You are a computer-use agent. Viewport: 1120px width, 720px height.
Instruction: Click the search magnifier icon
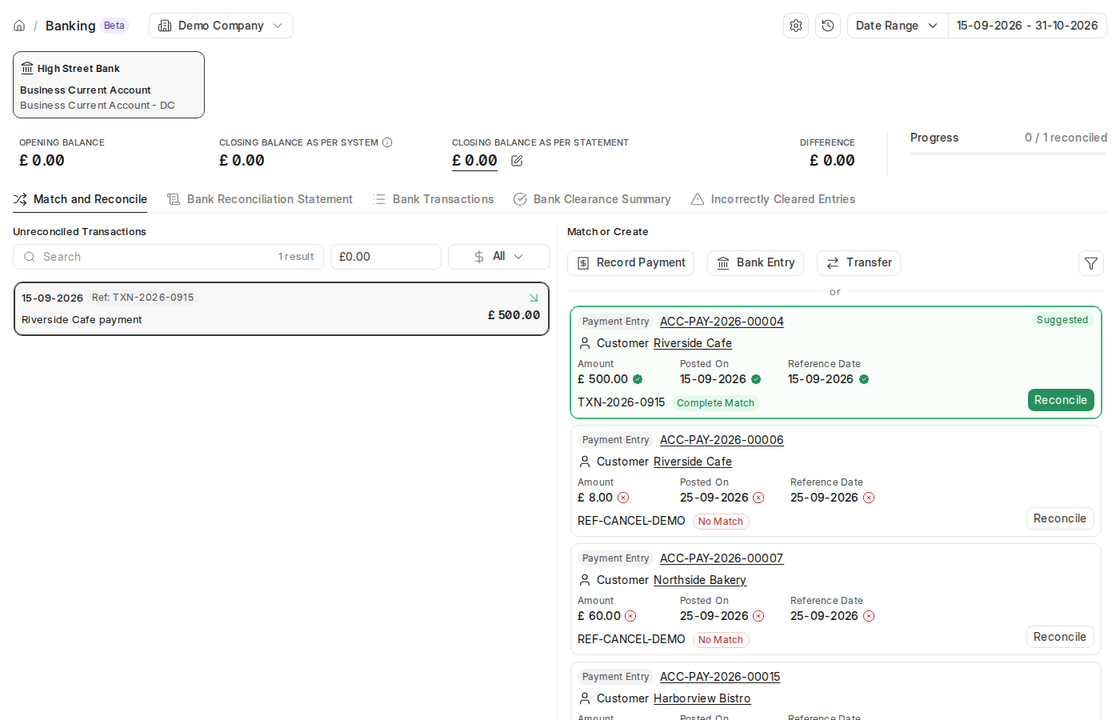click(x=29, y=257)
